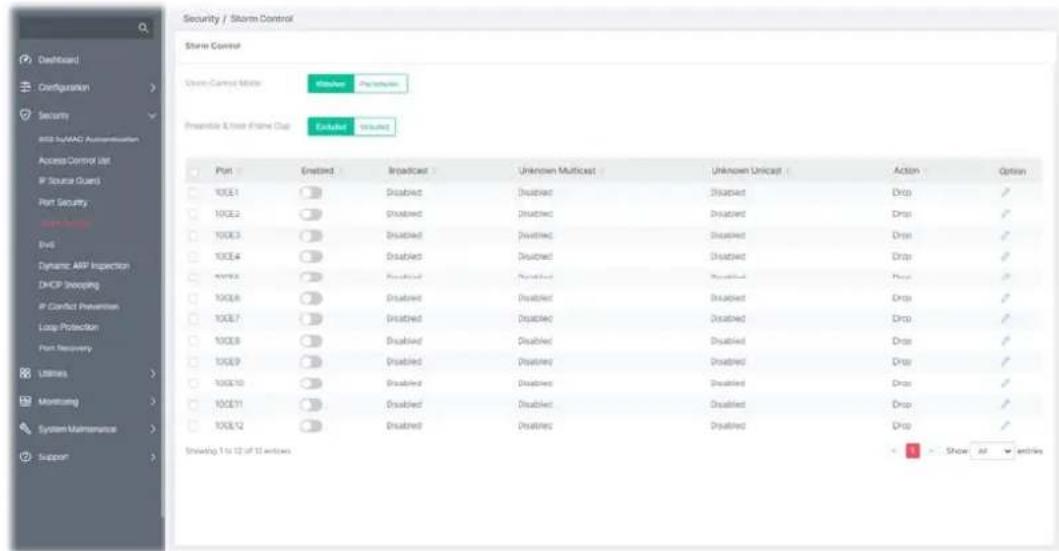Edit port 10GE1 with its pencil icon

1005,192
